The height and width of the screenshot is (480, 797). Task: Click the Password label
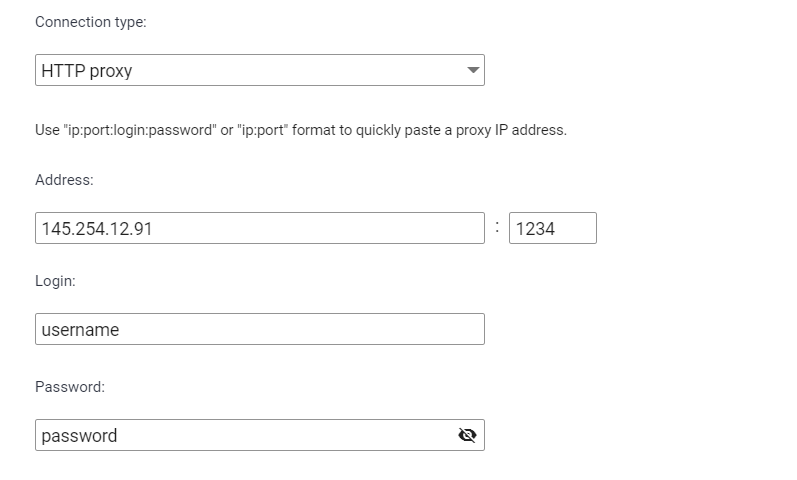tap(70, 387)
